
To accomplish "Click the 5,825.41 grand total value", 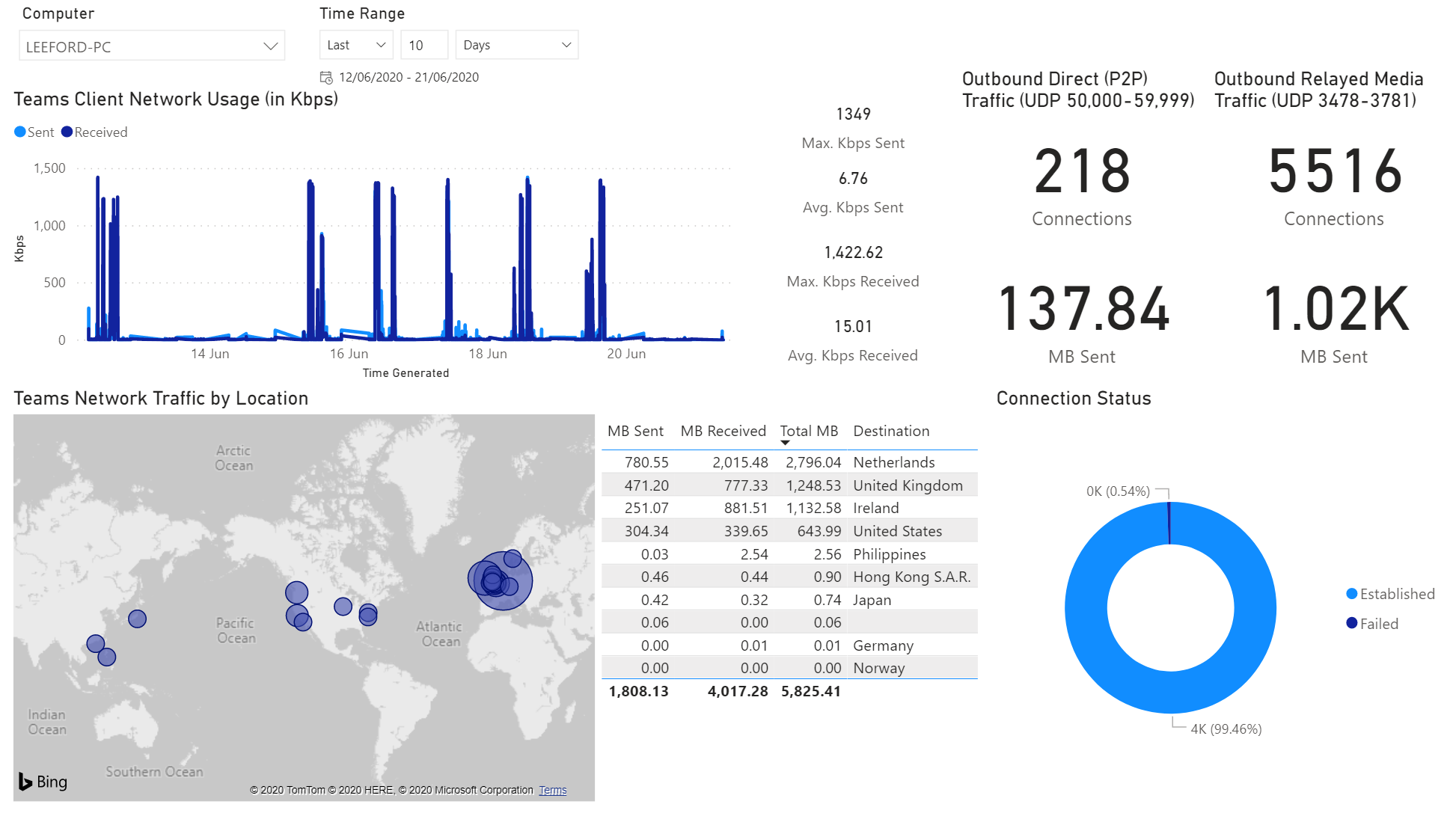I will (811, 691).
